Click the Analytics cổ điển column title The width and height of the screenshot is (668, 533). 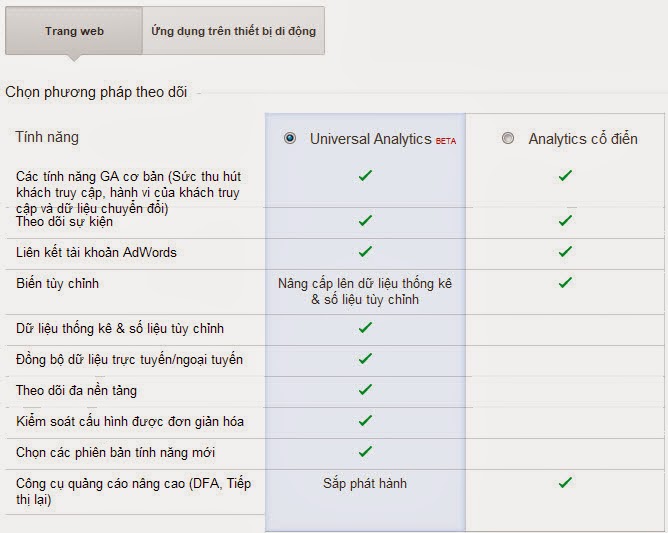(583, 139)
